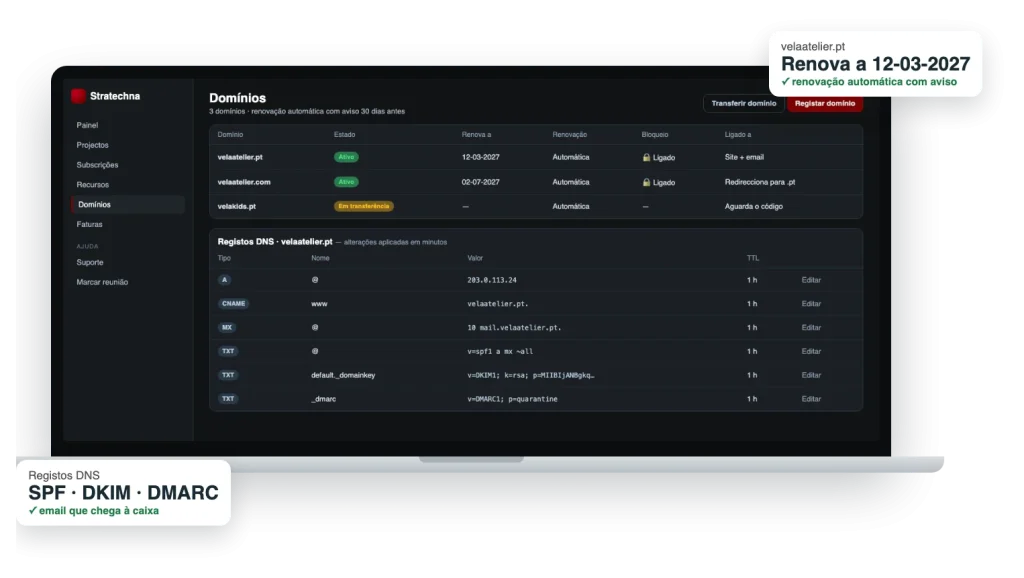Select the velaatelier.pt domain name
The image size is (1024, 578).
coord(240,157)
